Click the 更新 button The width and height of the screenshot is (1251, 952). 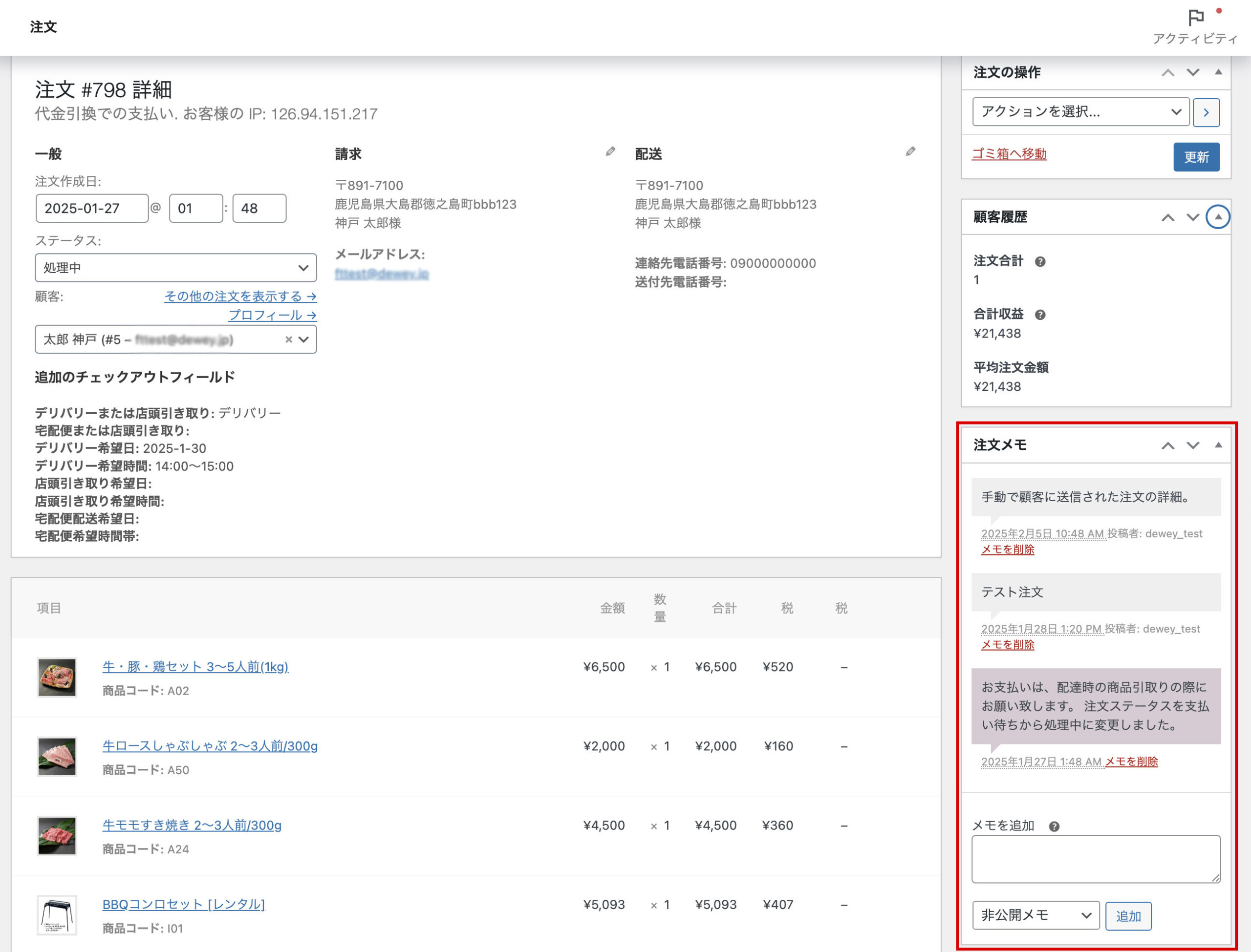pos(1196,157)
